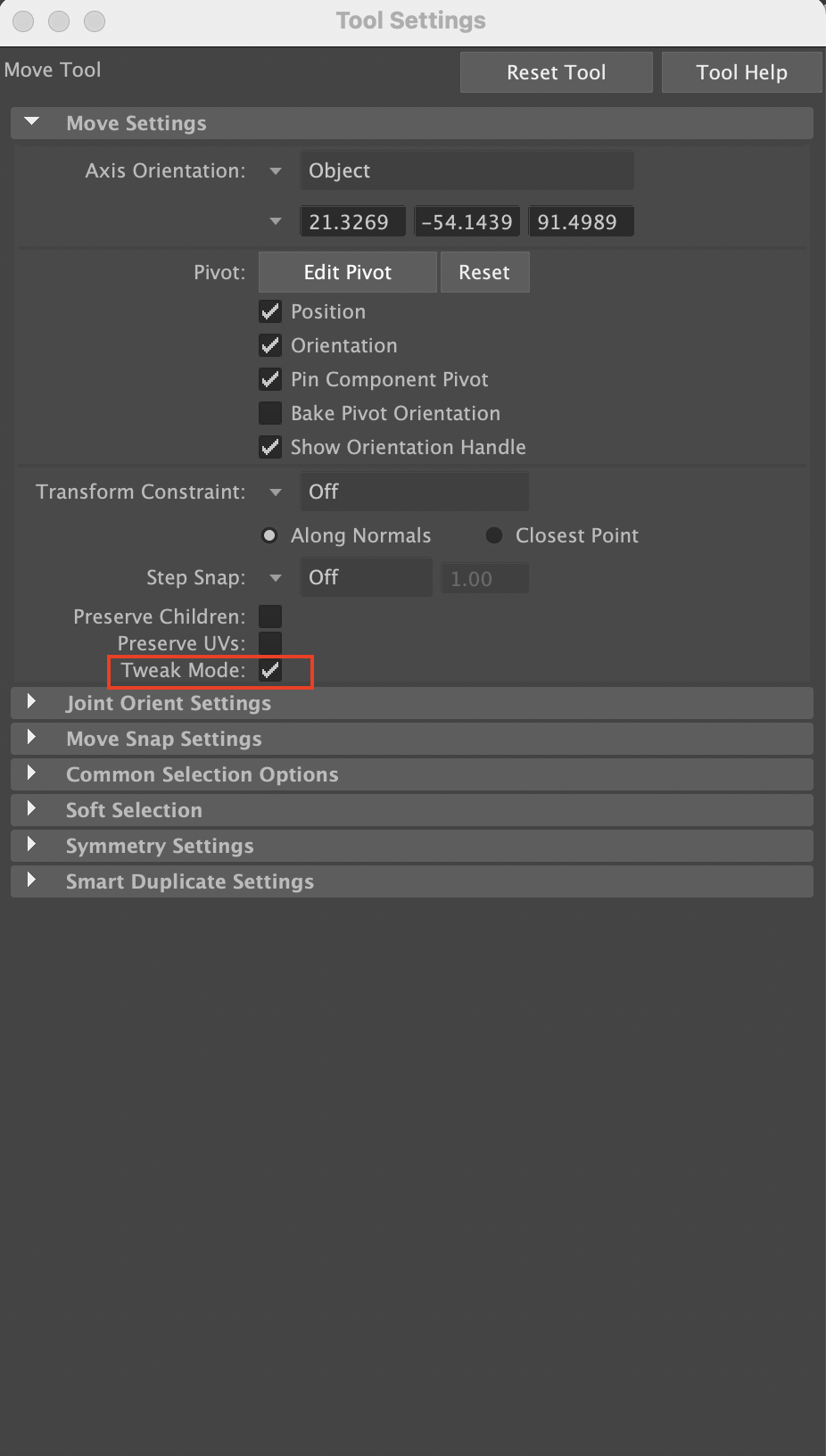Collapse the Move Settings section
This screenshot has width=826, height=1456.
pyautogui.click(x=32, y=123)
